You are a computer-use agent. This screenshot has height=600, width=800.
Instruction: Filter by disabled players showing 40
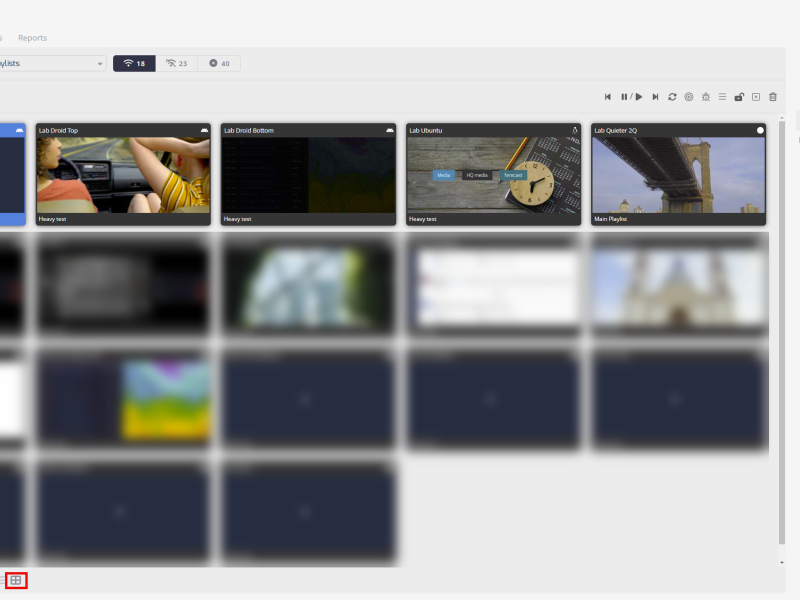coord(219,63)
